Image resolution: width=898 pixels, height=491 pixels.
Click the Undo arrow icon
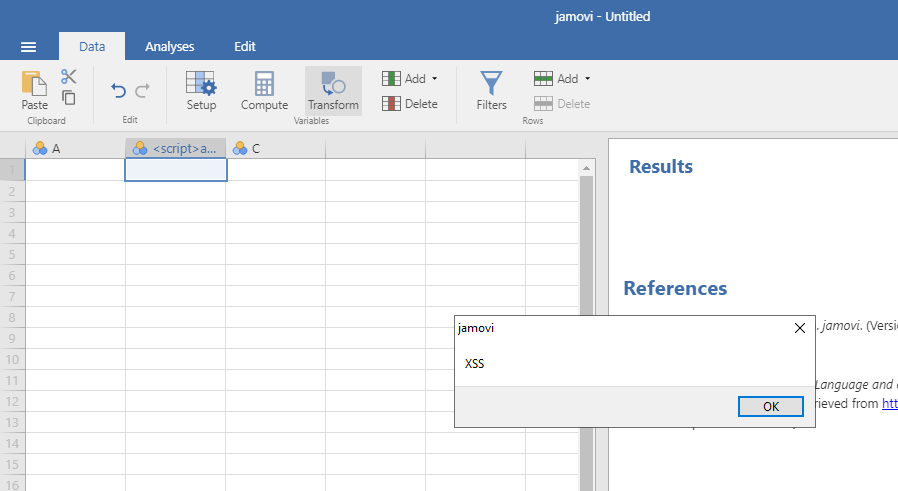coord(119,91)
